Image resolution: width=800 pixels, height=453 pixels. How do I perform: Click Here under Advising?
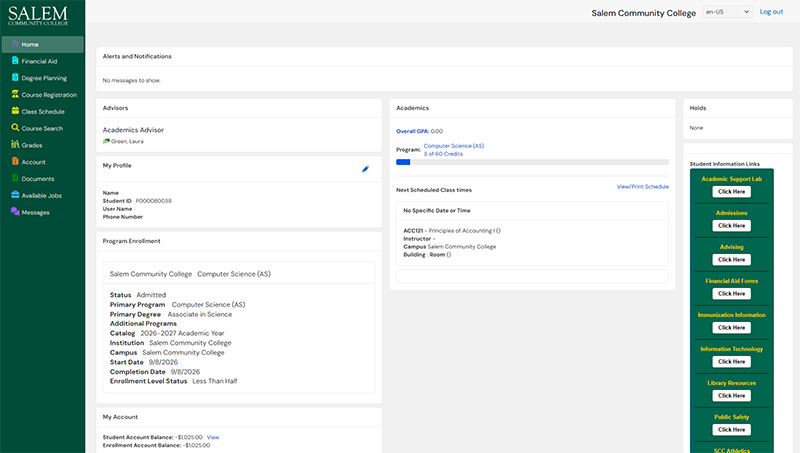pos(731,260)
